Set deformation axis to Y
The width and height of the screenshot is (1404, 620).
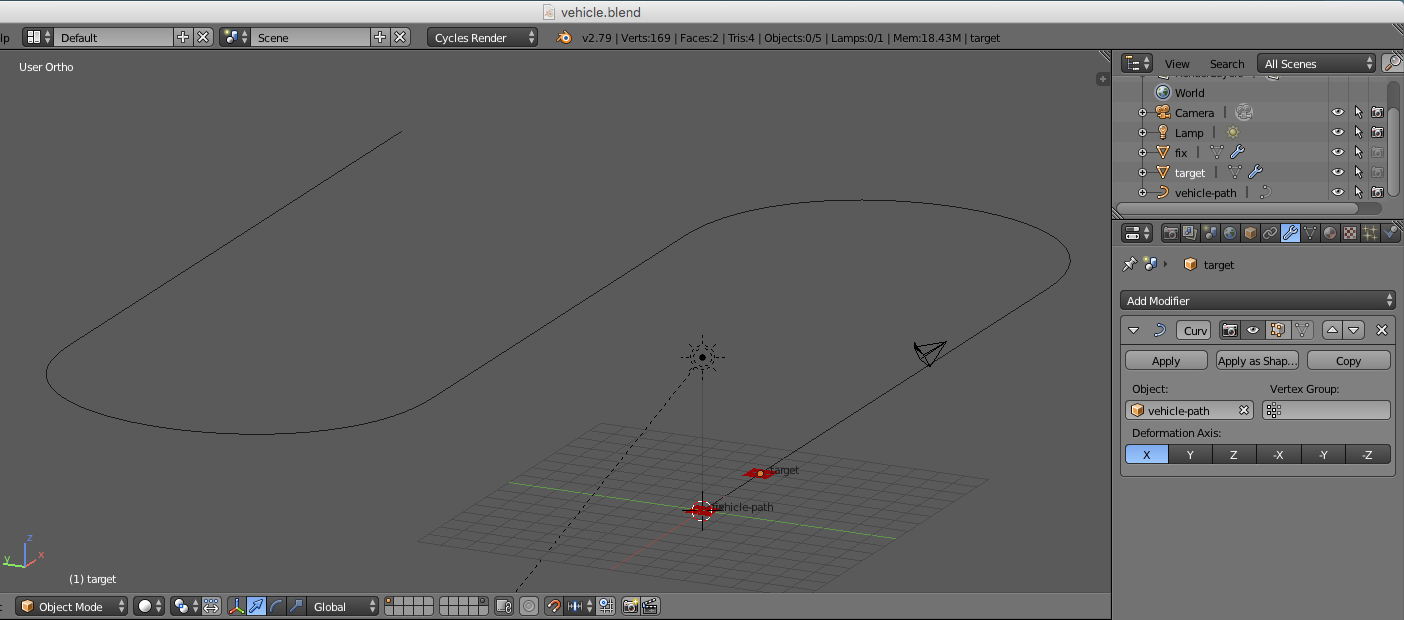click(1190, 455)
